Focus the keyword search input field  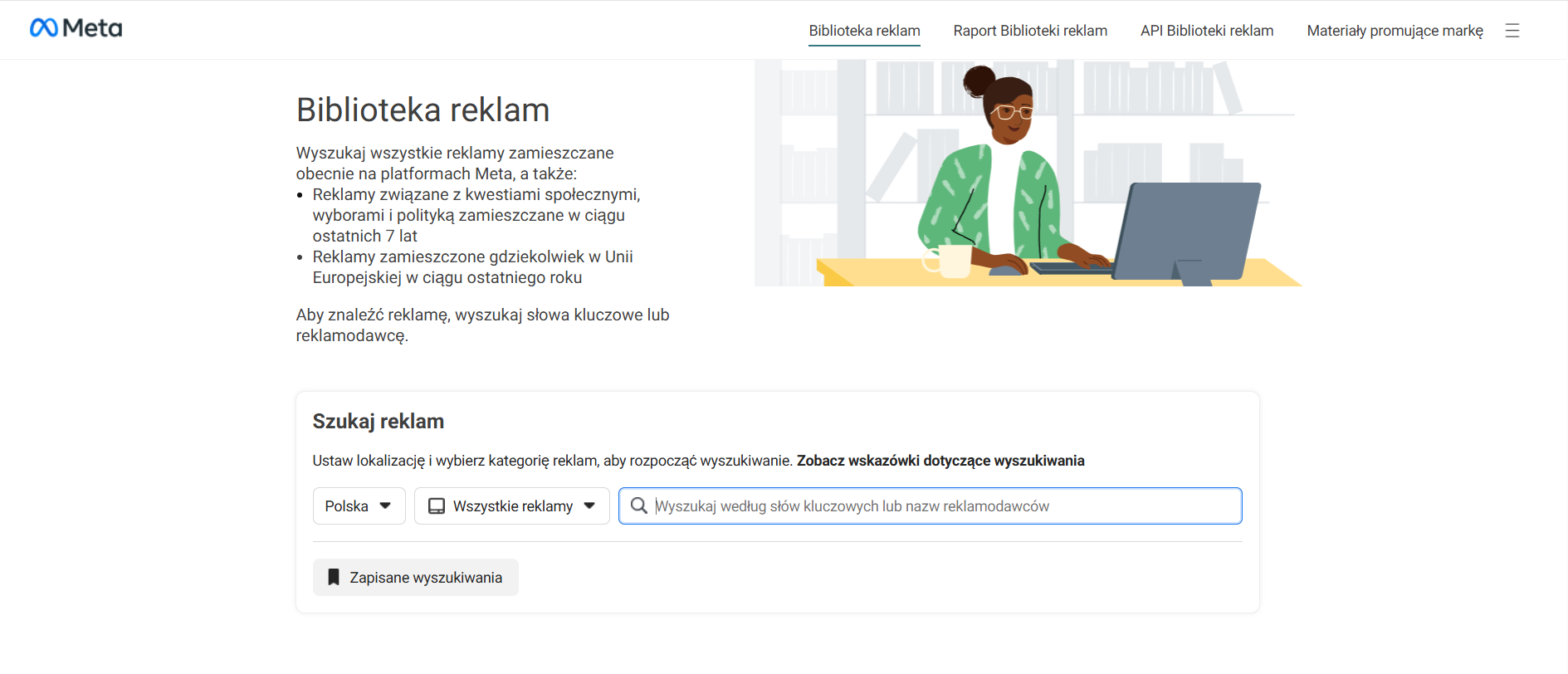930,505
